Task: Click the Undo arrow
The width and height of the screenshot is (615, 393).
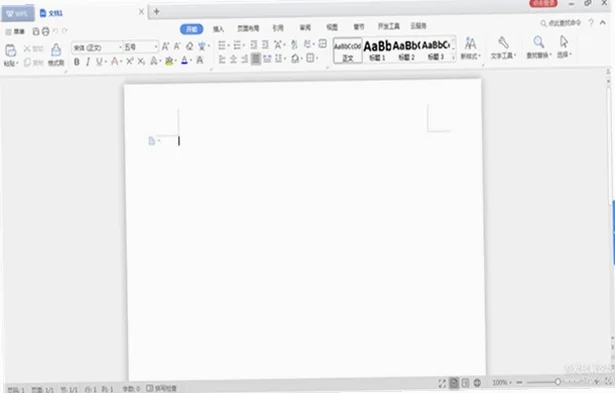Action: click(55, 31)
